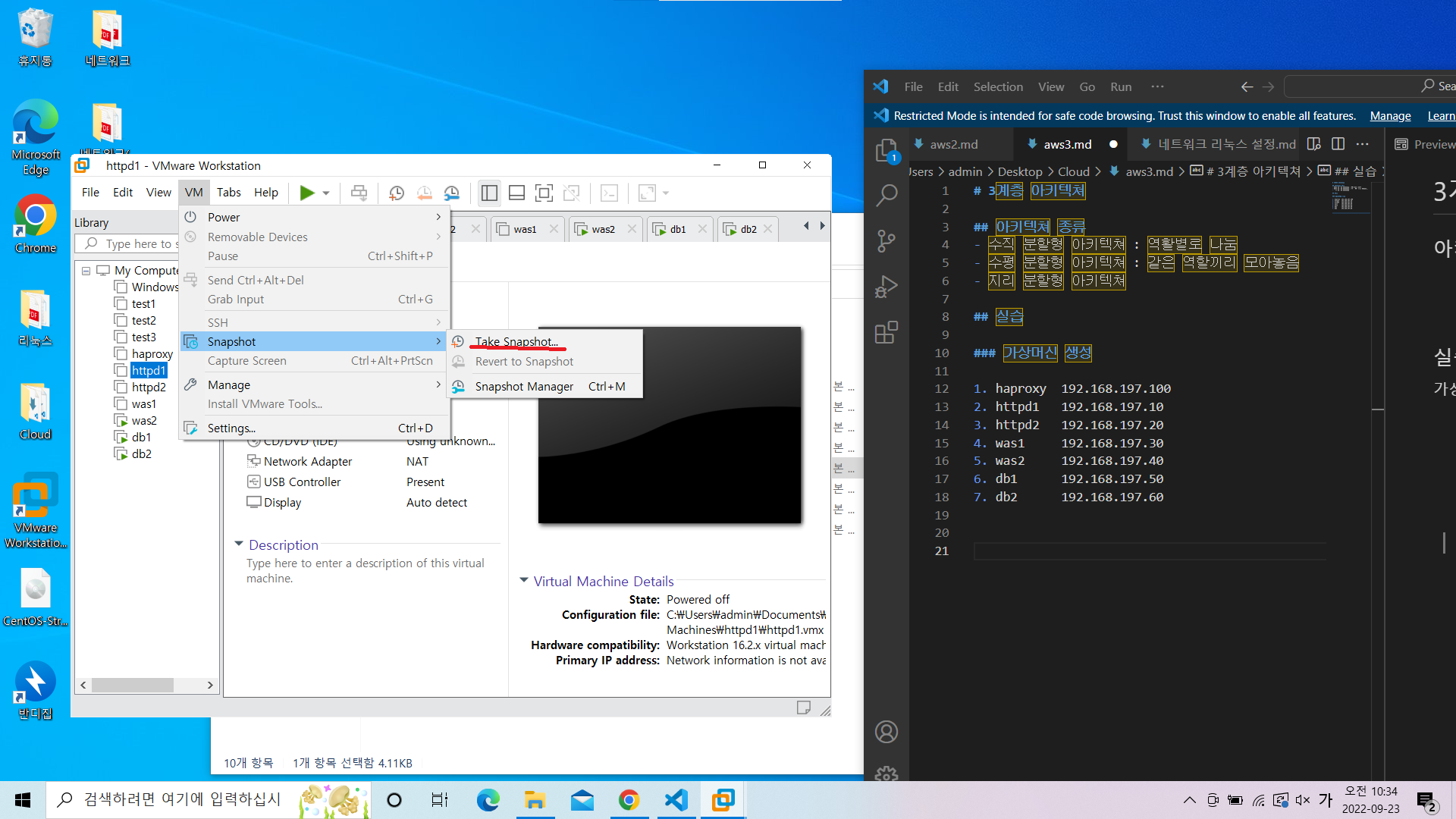Click the Cloud breadcrumb segment
Image resolution: width=1456 pixels, height=819 pixels.
point(1073,172)
